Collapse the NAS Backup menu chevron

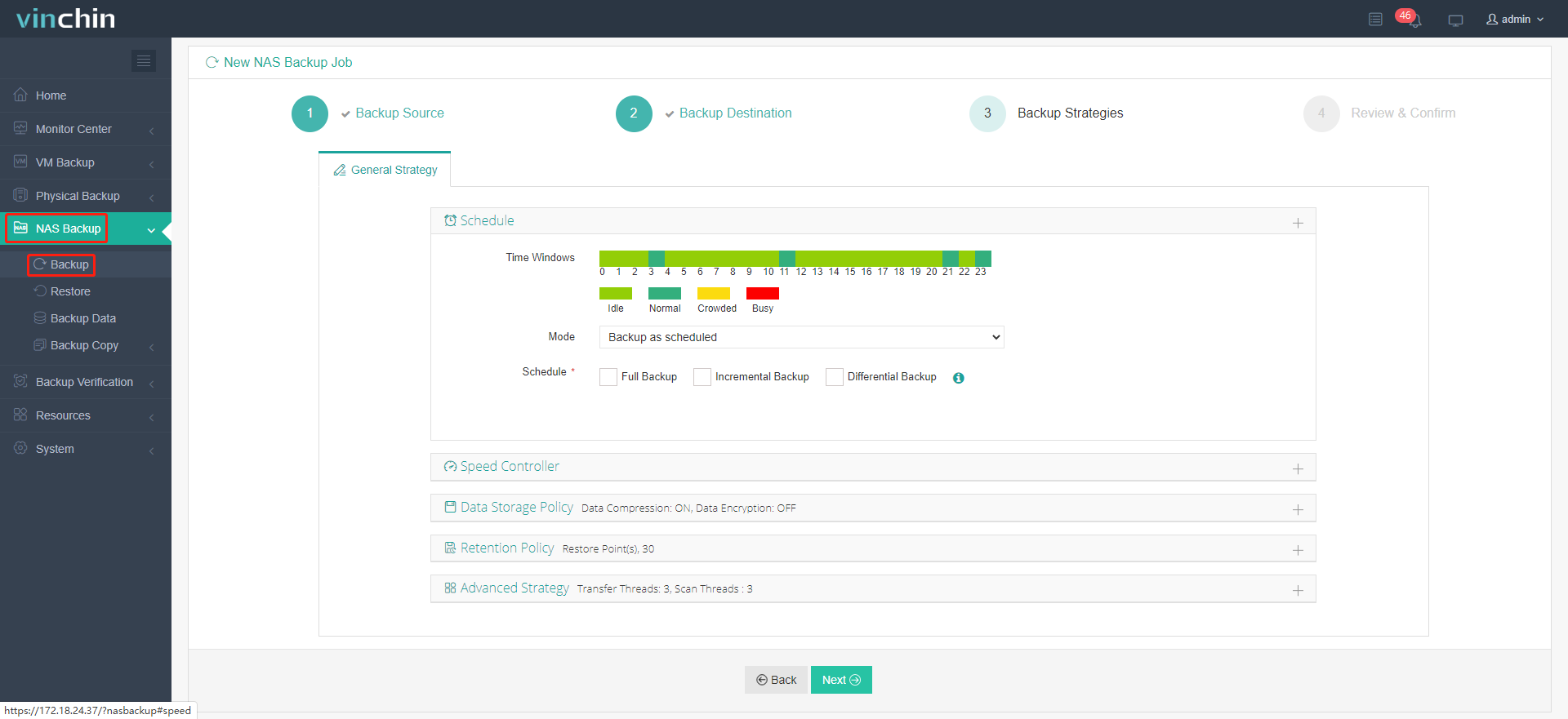(151, 230)
